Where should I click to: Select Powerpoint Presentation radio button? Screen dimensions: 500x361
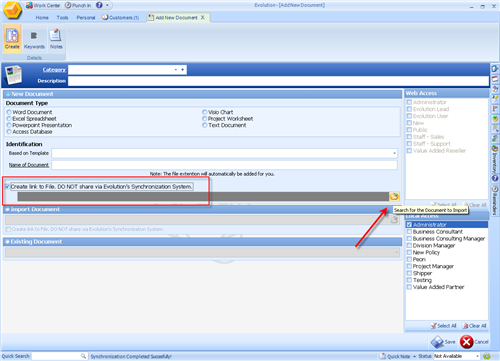point(9,125)
